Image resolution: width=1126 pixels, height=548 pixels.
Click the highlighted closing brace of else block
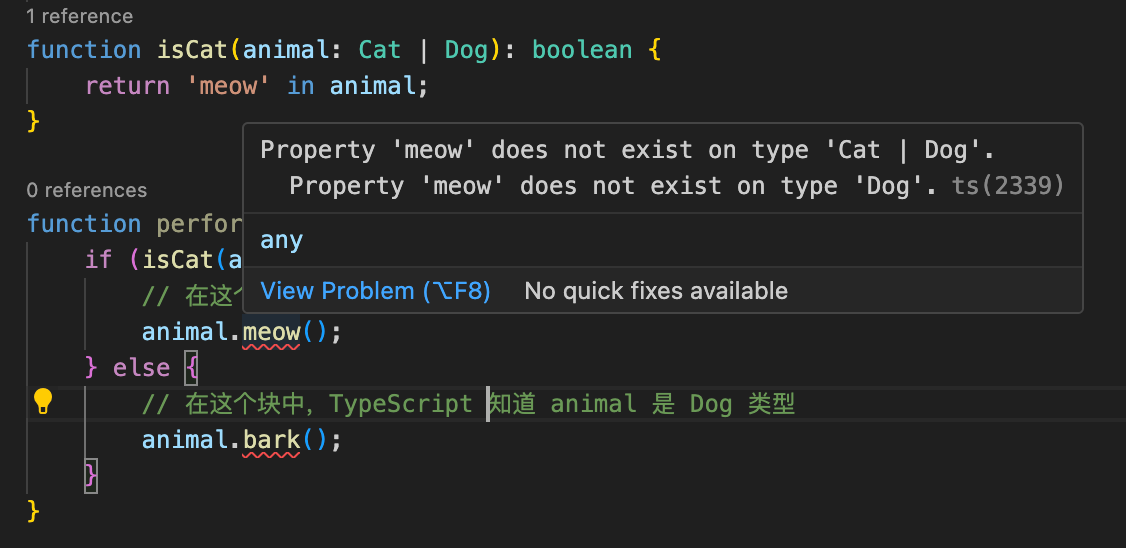(x=91, y=475)
